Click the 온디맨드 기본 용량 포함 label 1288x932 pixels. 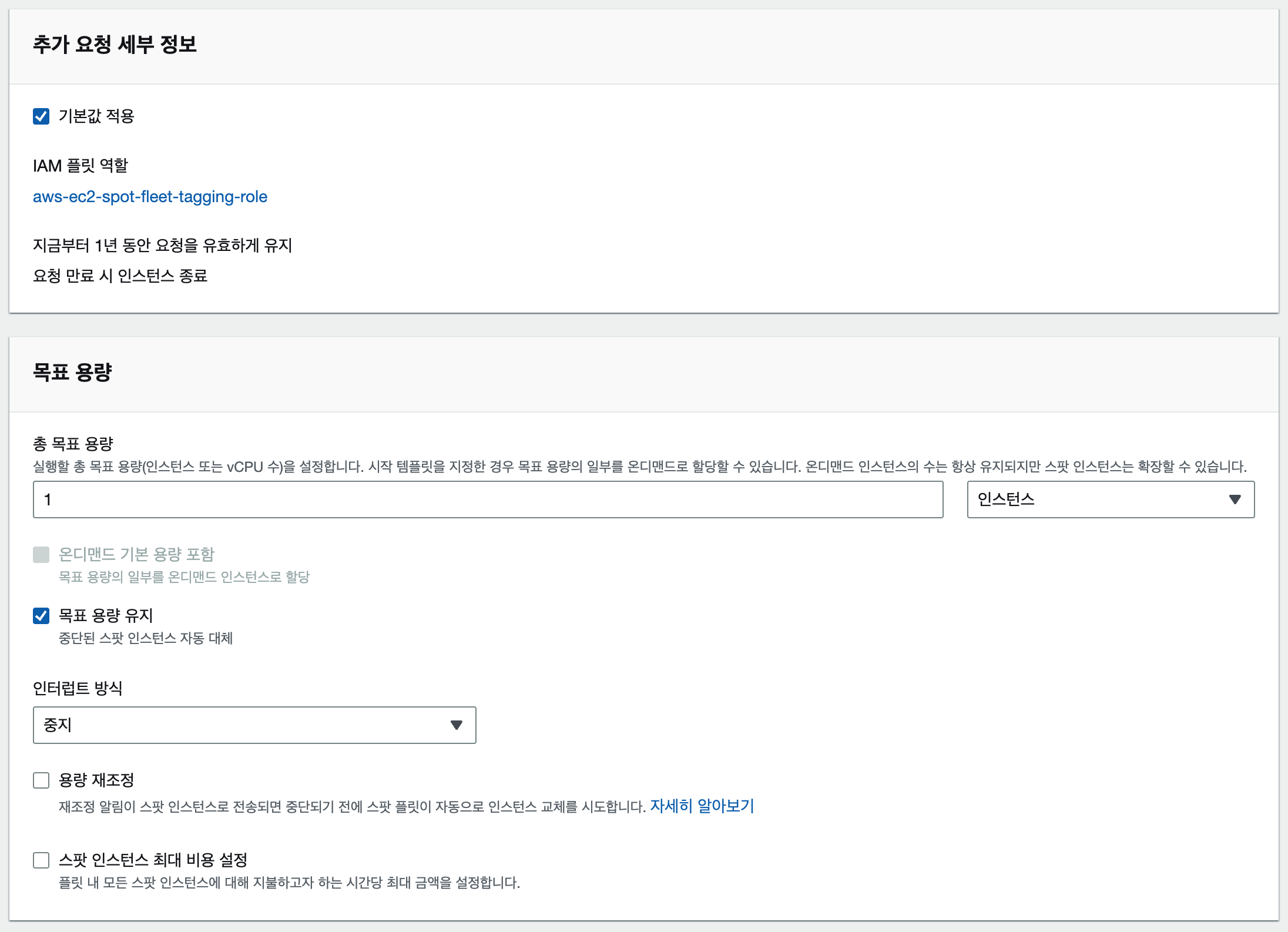(x=136, y=555)
